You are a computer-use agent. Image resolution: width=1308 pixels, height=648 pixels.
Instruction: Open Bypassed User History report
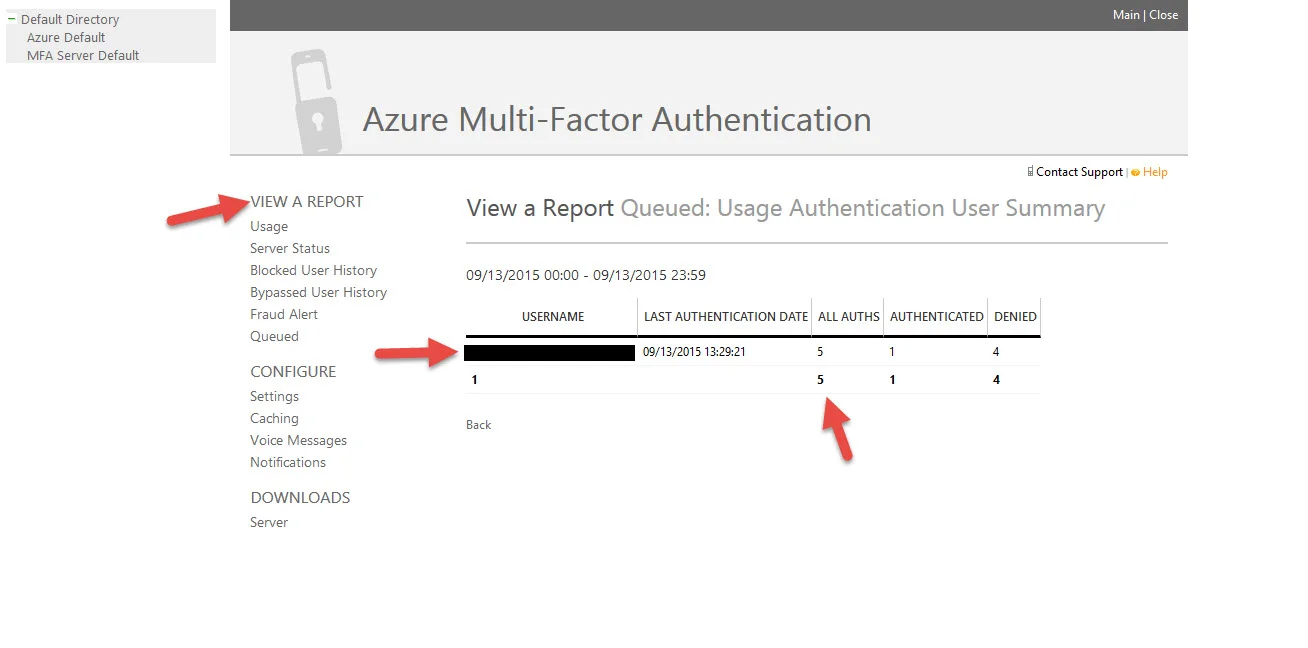click(x=318, y=292)
